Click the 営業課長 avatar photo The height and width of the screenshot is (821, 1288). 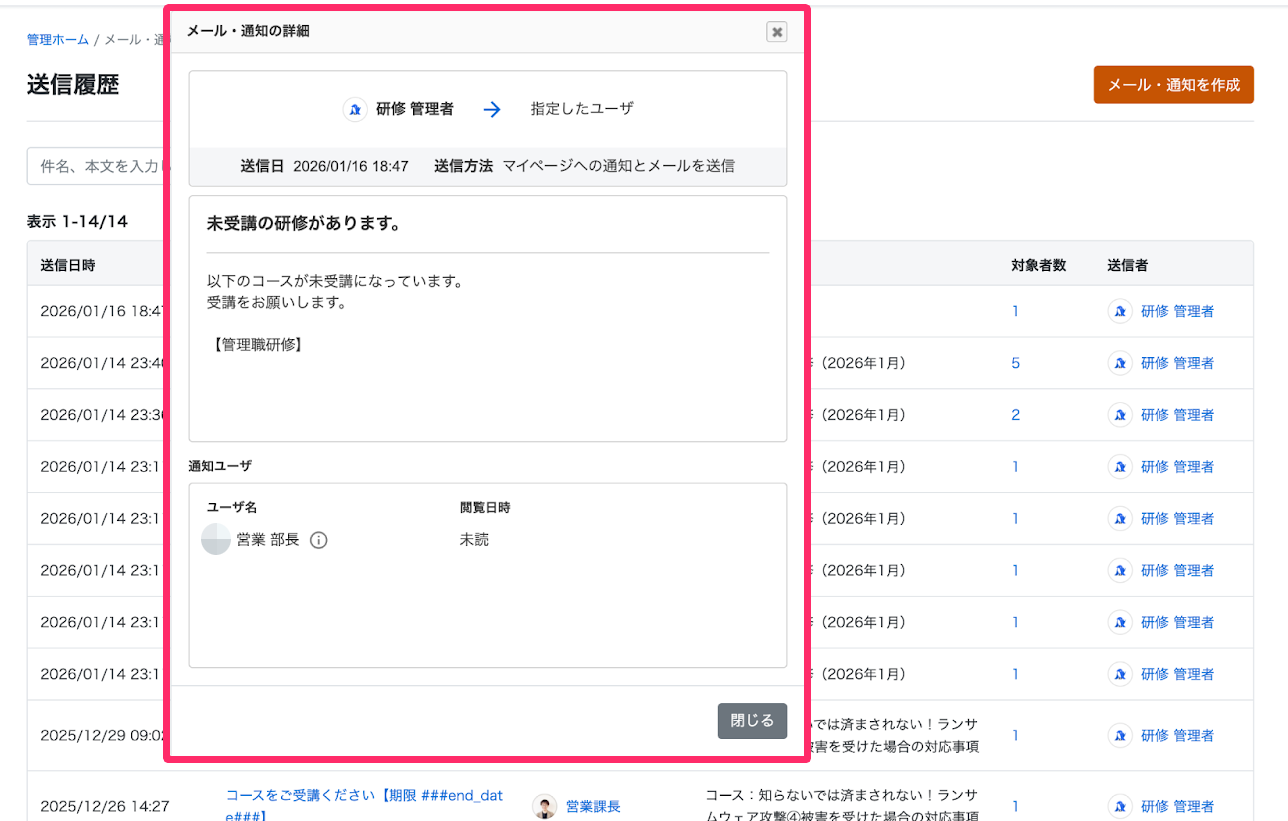point(545,807)
